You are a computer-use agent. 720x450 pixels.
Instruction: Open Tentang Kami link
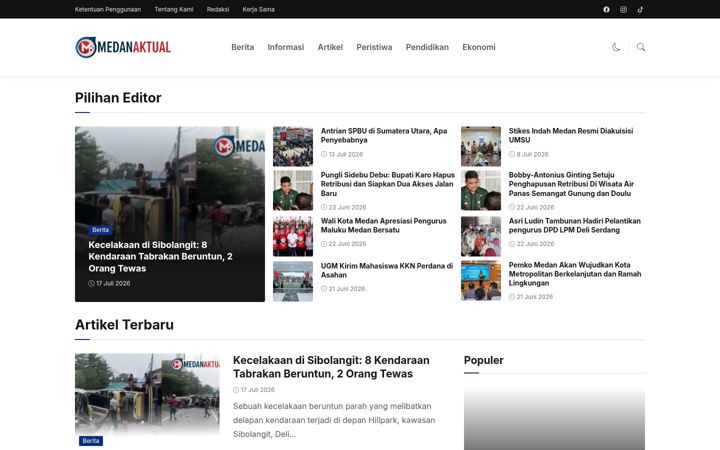coord(174,9)
